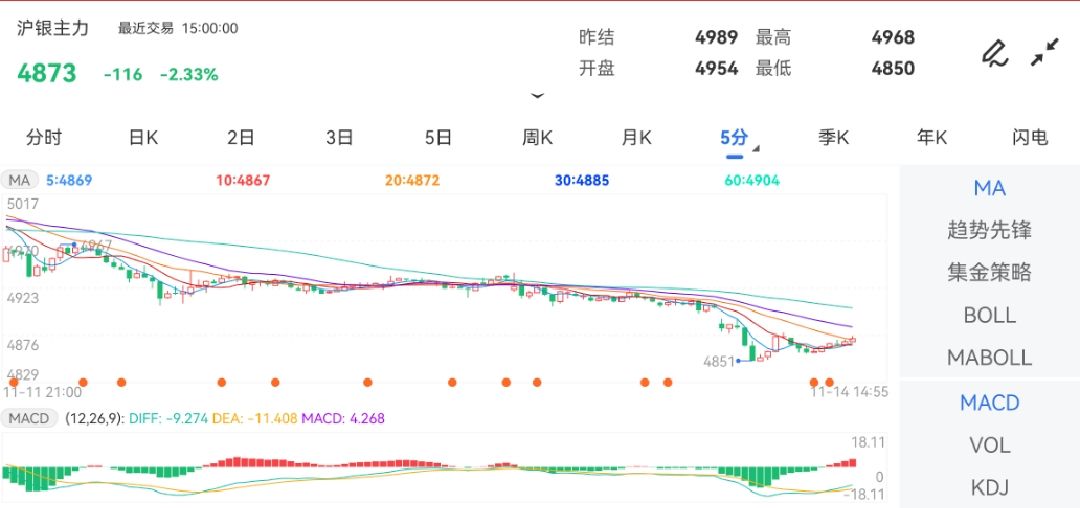The width and height of the screenshot is (1080, 508).
Task: Click the MACD: 4.268 reading
Action: point(343,418)
